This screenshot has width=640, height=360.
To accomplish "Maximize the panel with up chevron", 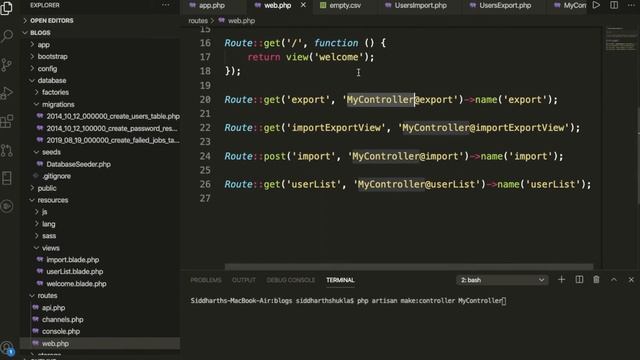I will 613,280.
